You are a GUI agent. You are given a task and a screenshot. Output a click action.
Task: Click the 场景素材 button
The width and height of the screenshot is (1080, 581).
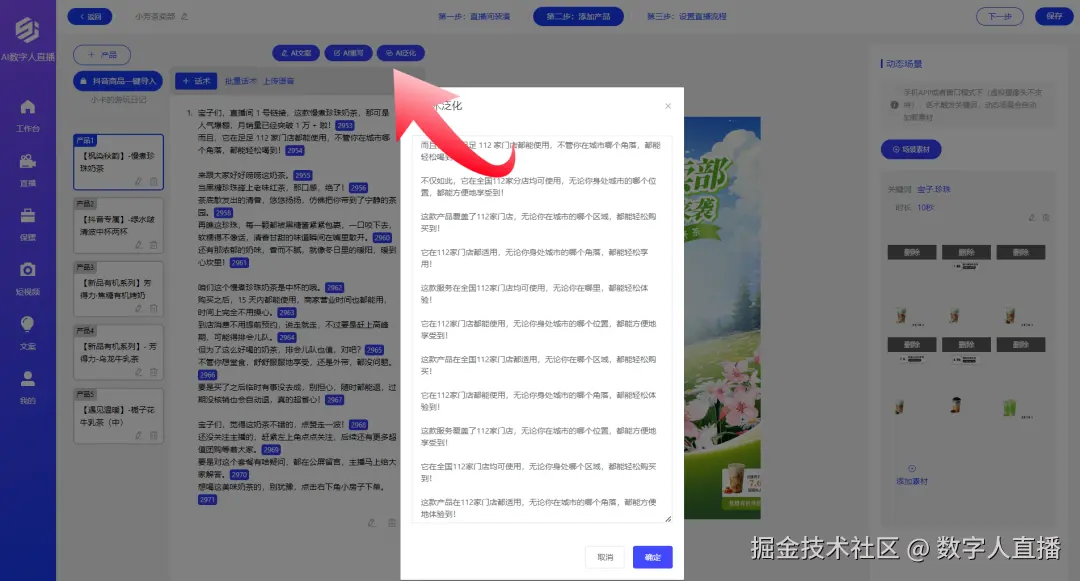[x=911, y=149]
